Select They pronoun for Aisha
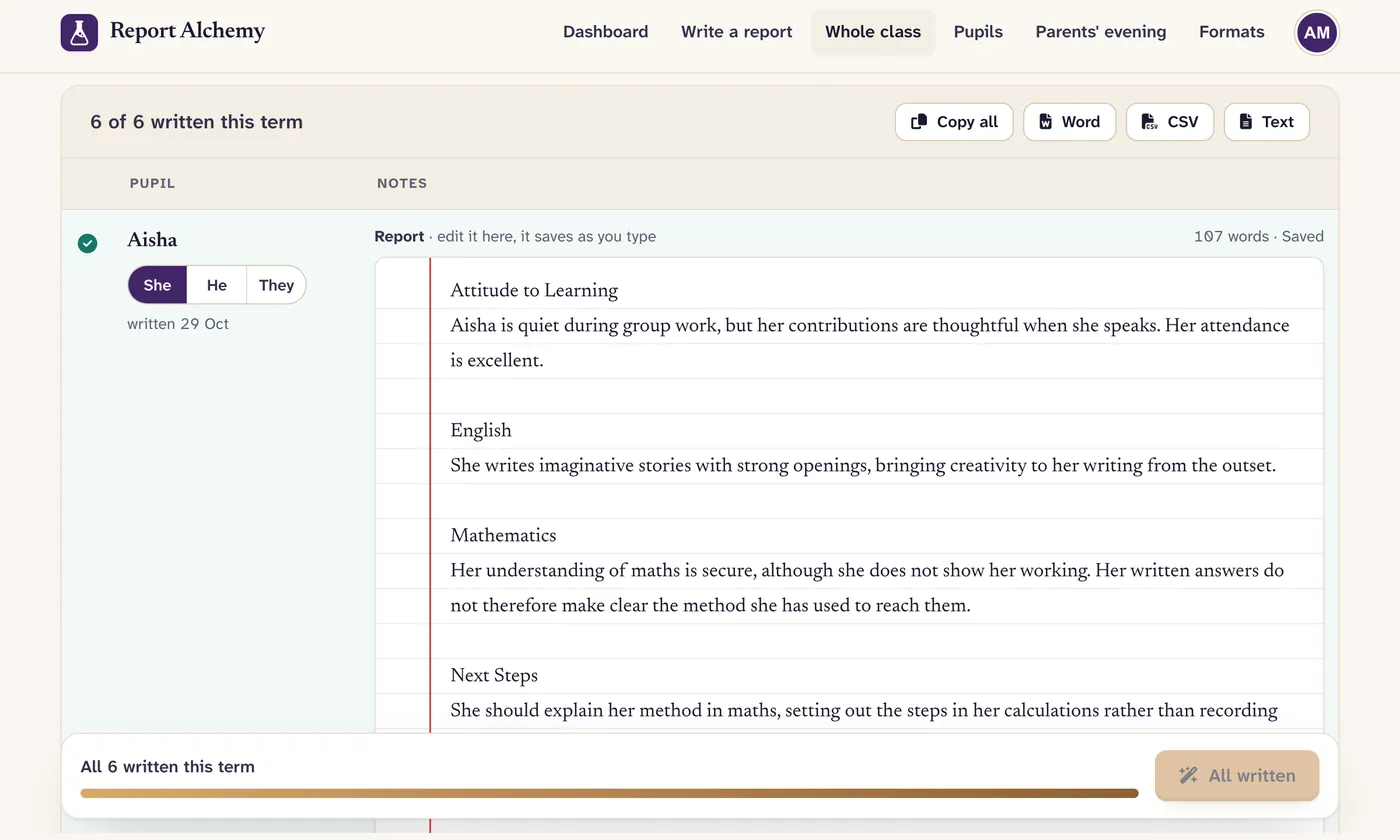 (276, 285)
